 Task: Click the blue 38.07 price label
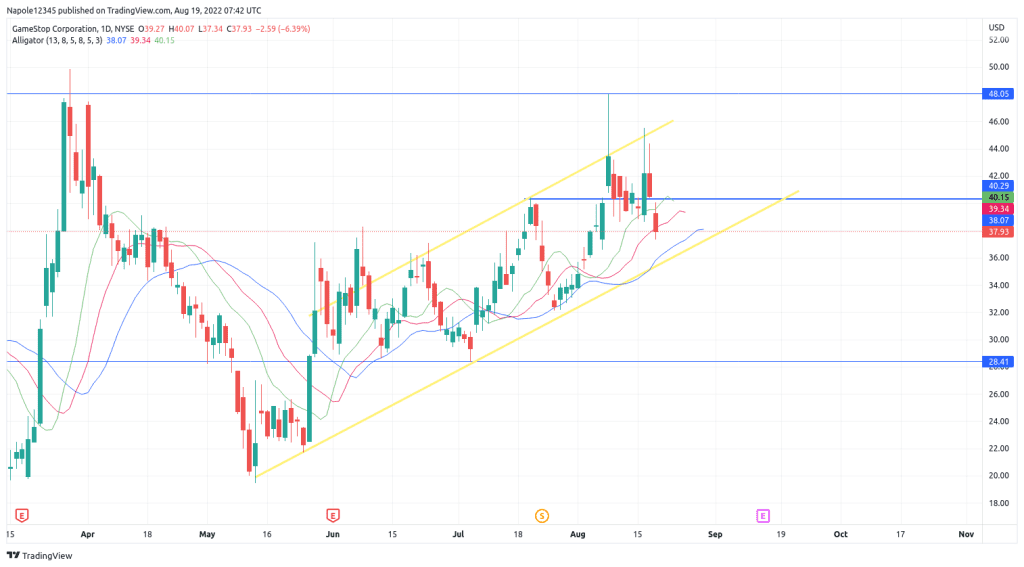(998, 221)
